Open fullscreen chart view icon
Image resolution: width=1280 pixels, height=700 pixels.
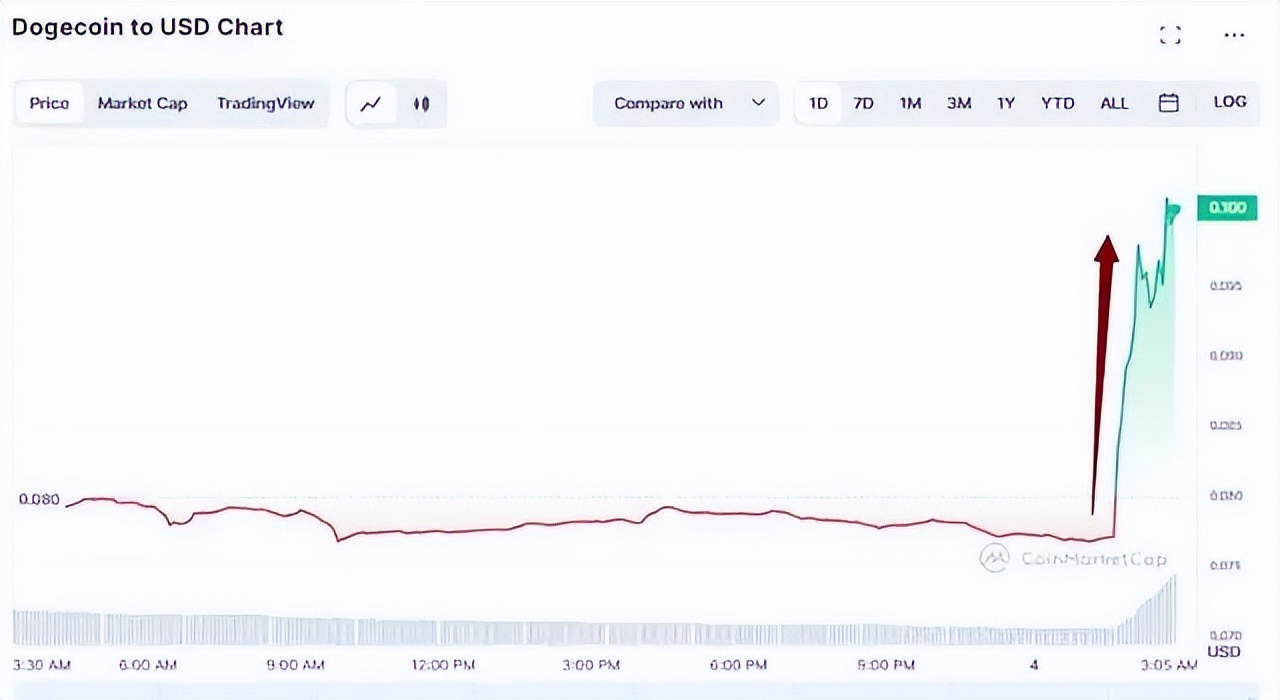(1170, 35)
